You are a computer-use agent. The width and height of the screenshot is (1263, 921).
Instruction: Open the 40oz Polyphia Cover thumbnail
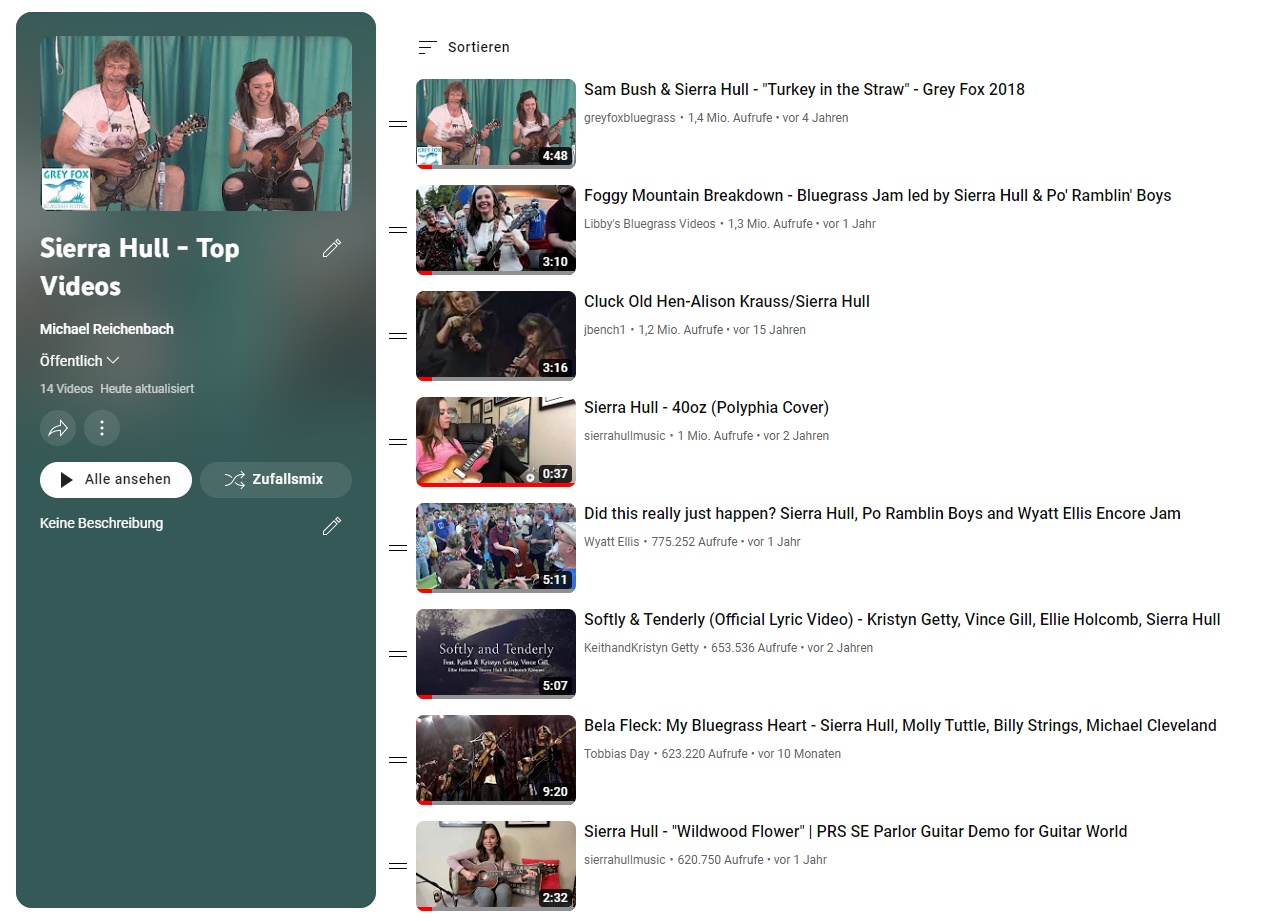496,442
